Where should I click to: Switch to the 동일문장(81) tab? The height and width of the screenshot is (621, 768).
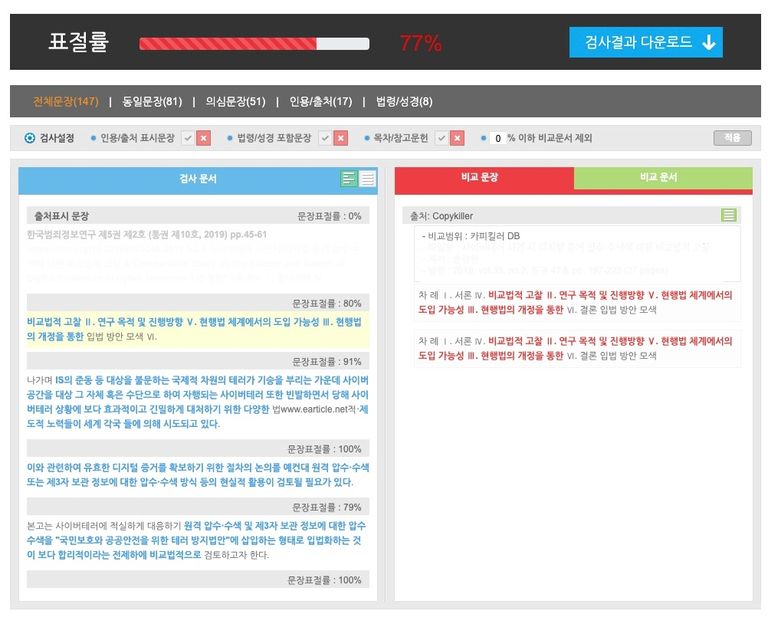[x=152, y=101]
